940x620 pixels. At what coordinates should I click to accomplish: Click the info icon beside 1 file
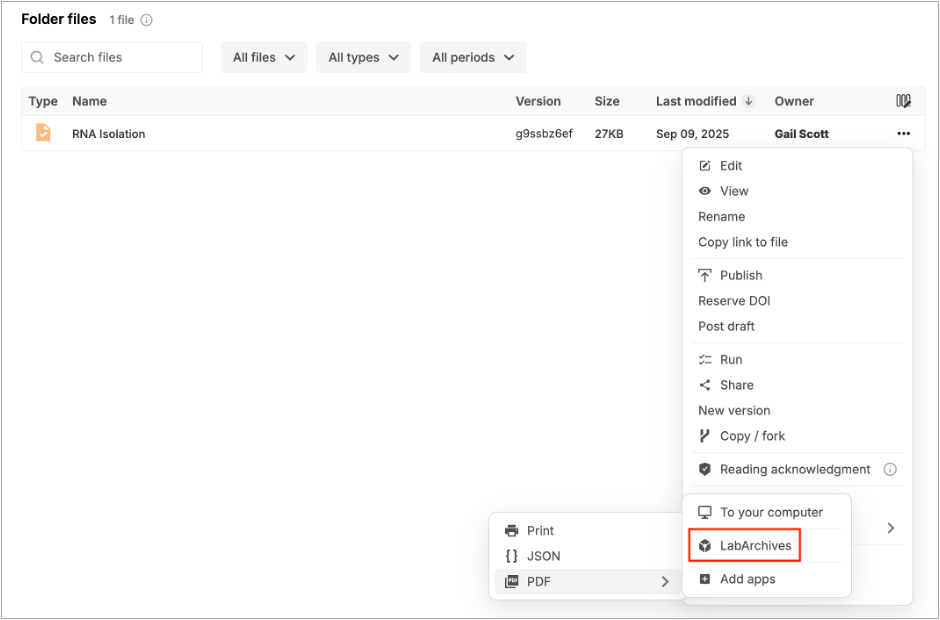click(147, 20)
